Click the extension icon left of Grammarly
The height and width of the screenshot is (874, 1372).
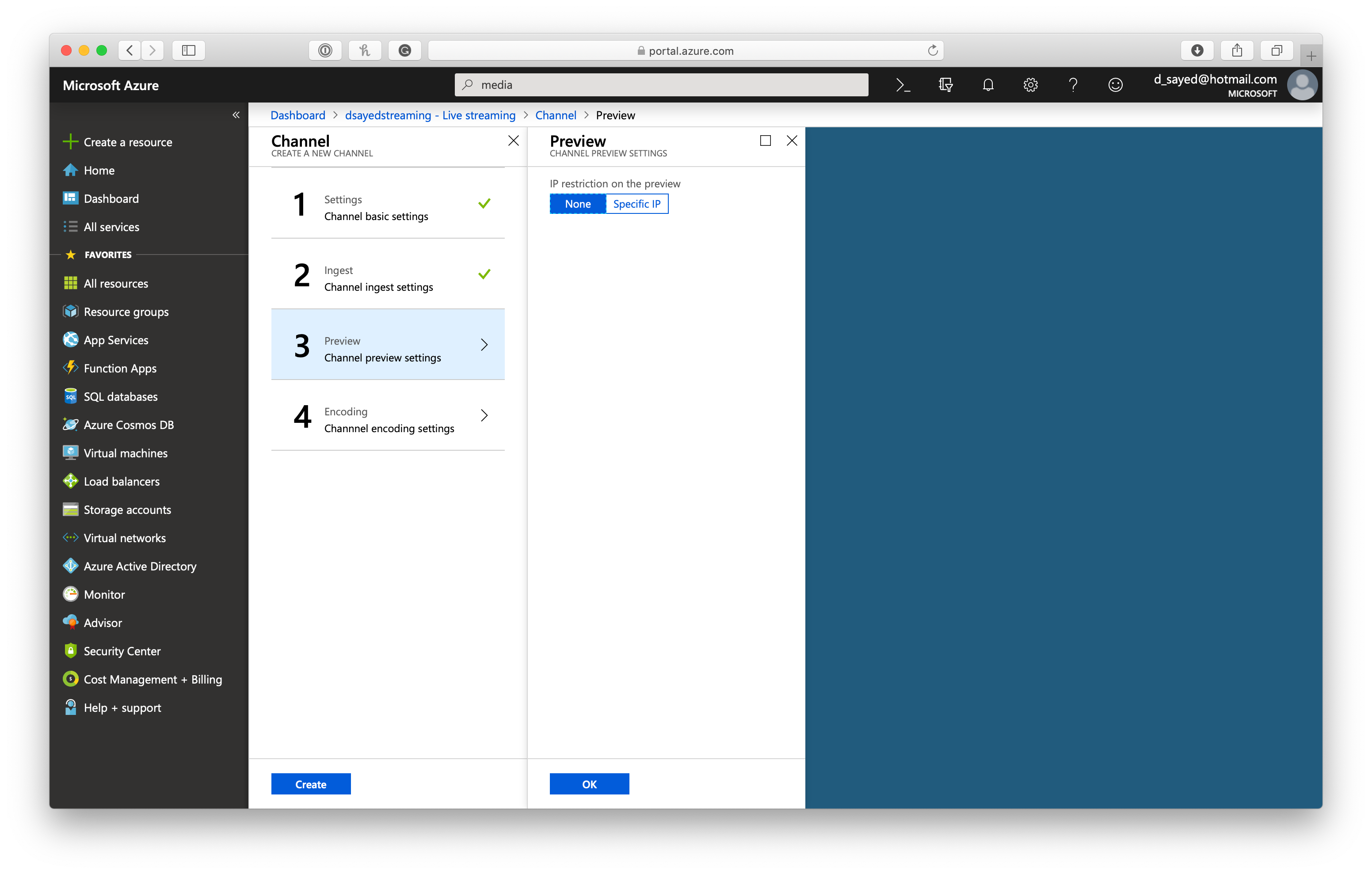[365, 51]
